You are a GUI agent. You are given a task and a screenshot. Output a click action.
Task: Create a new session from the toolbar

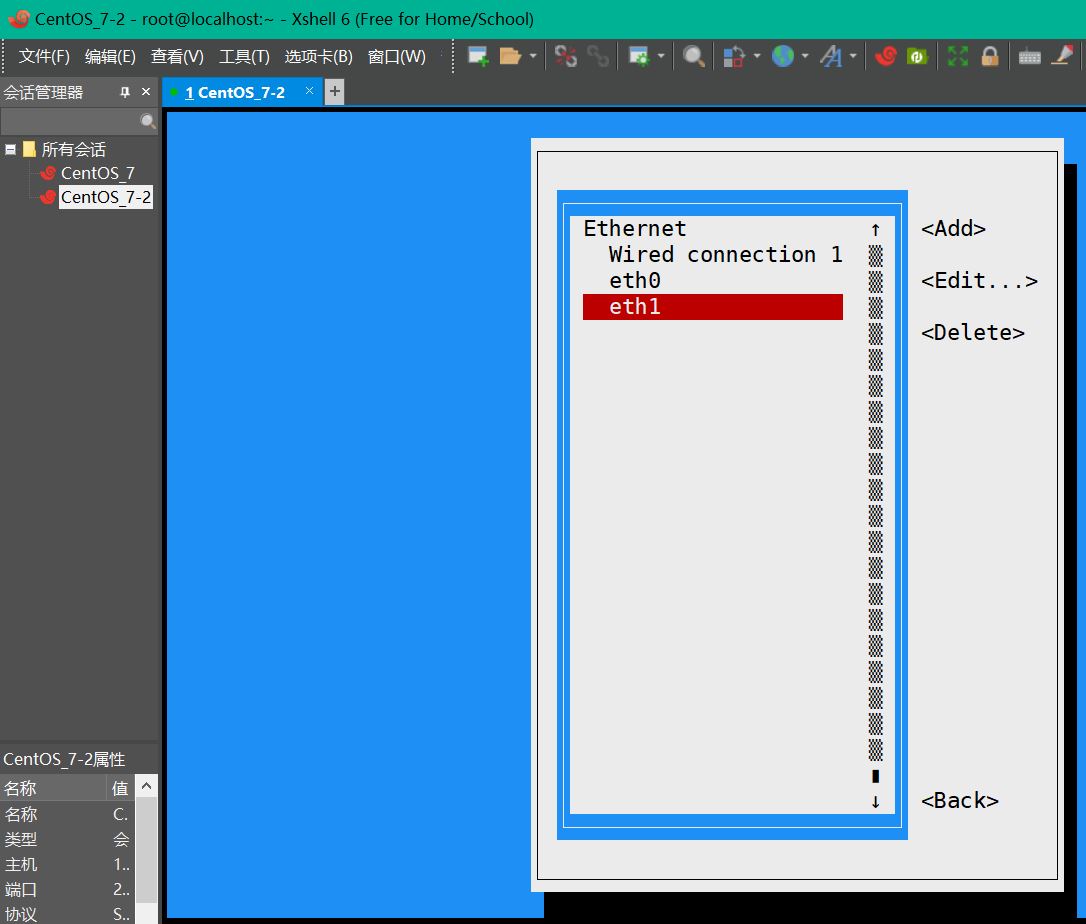478,56
